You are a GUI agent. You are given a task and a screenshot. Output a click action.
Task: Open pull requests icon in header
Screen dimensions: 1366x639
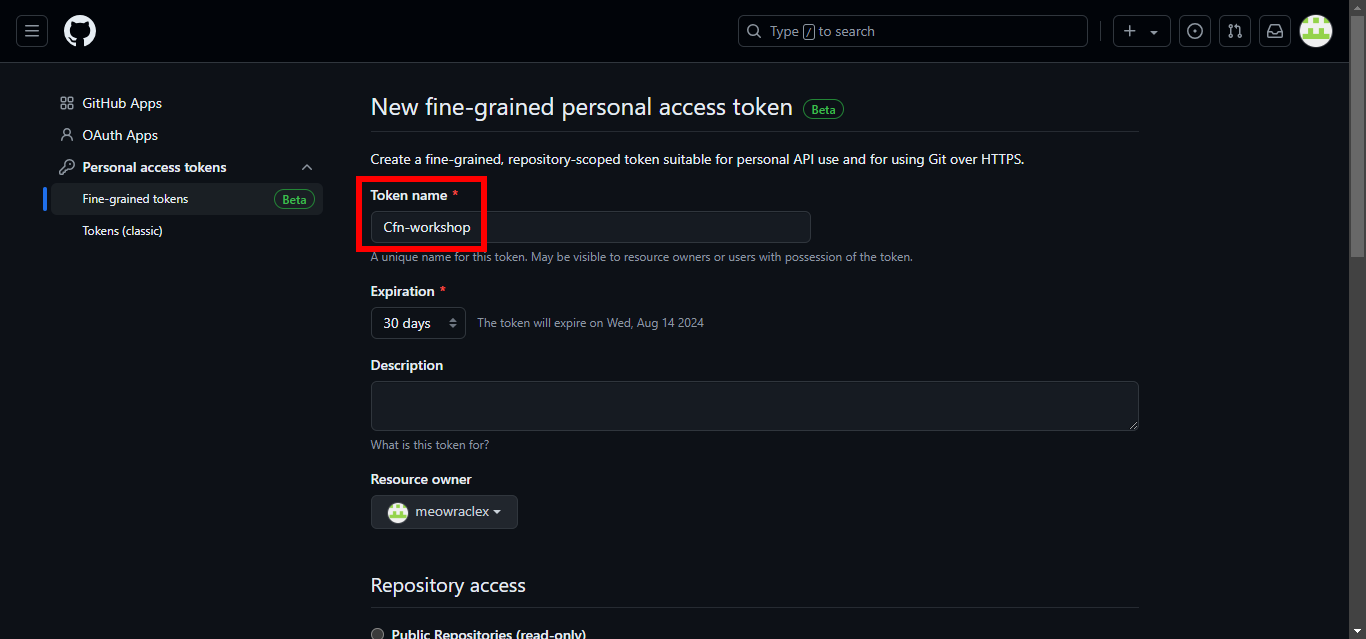(1235, 31)
